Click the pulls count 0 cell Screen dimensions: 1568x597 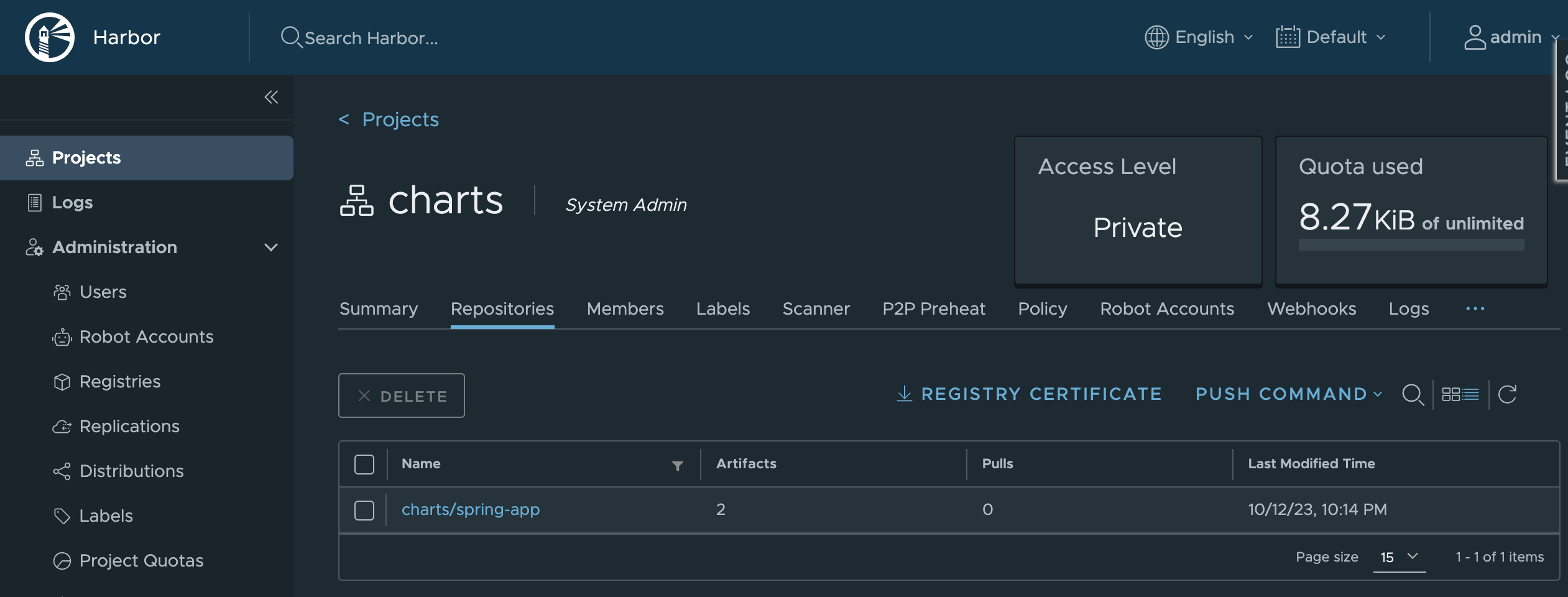click(987, 510)
